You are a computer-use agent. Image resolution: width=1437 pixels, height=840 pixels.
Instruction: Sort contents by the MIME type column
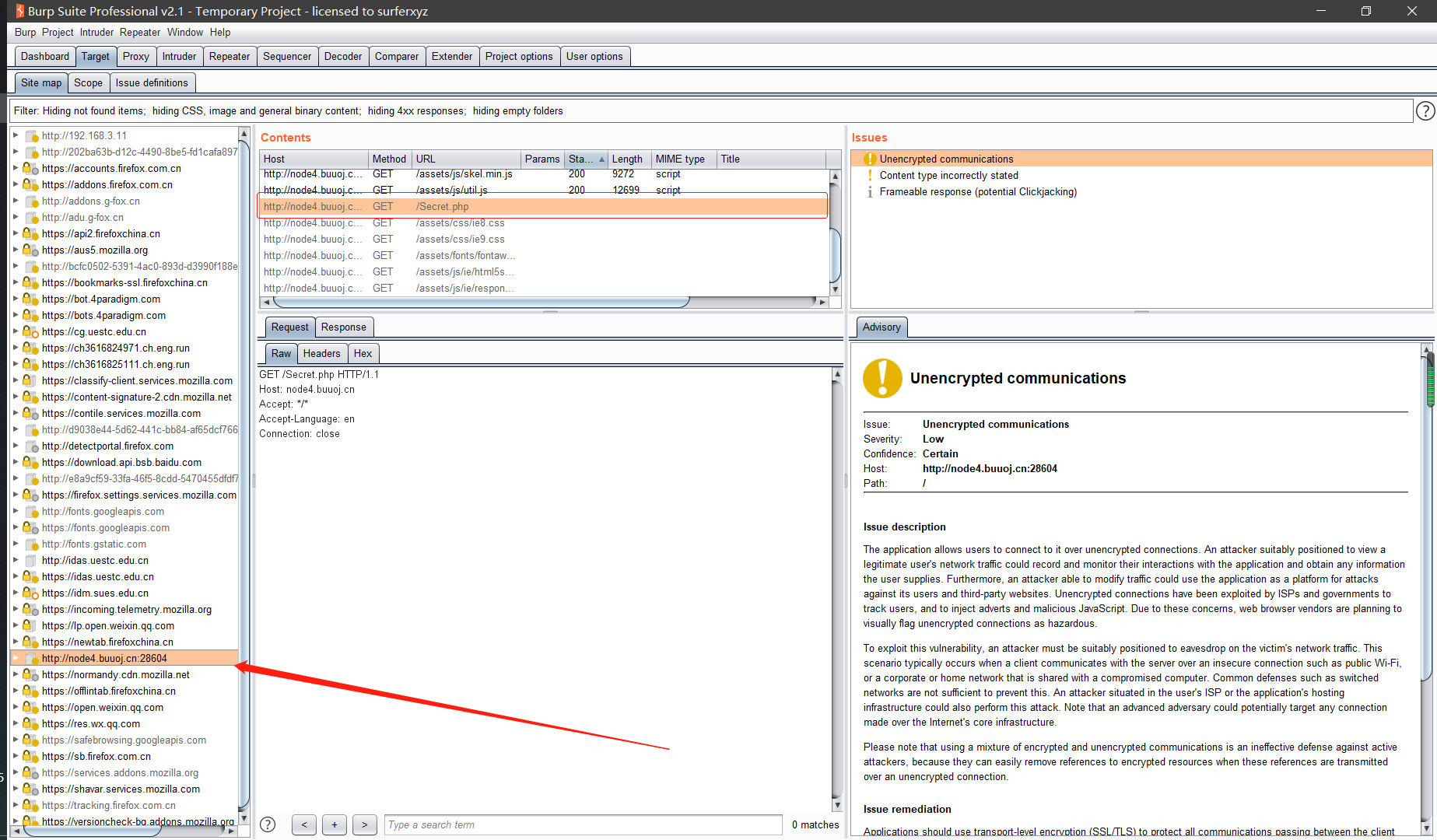(683, 159)
